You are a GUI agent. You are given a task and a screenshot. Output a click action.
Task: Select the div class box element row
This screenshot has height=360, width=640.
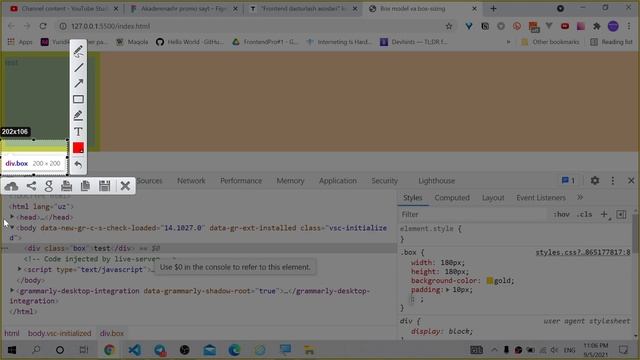198,248
